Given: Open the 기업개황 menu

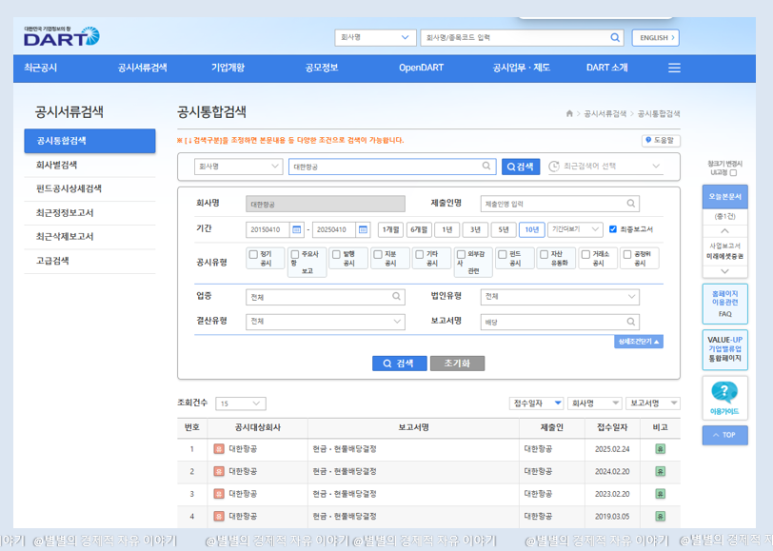Looking at the screenshot, I should (x=228, y=68).
